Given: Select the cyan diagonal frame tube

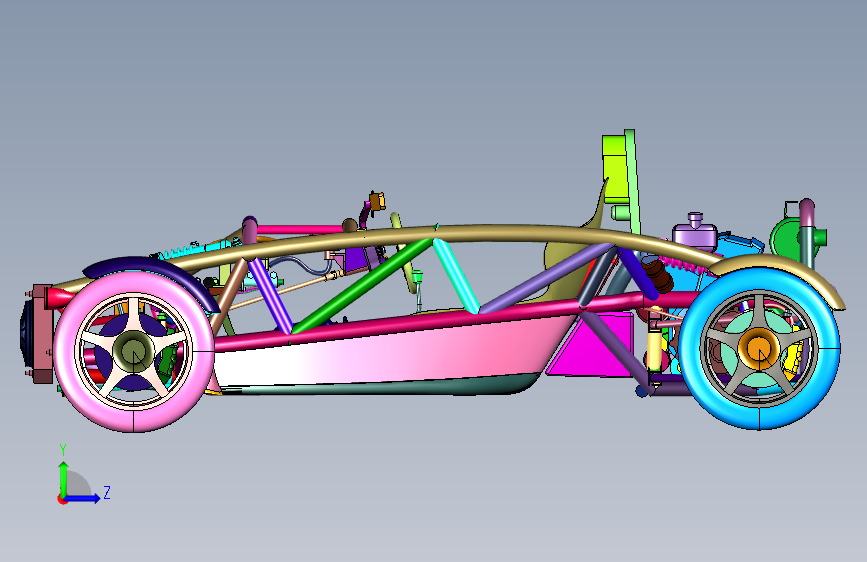Looking at the screenshot, I should (x=456, y=276).
